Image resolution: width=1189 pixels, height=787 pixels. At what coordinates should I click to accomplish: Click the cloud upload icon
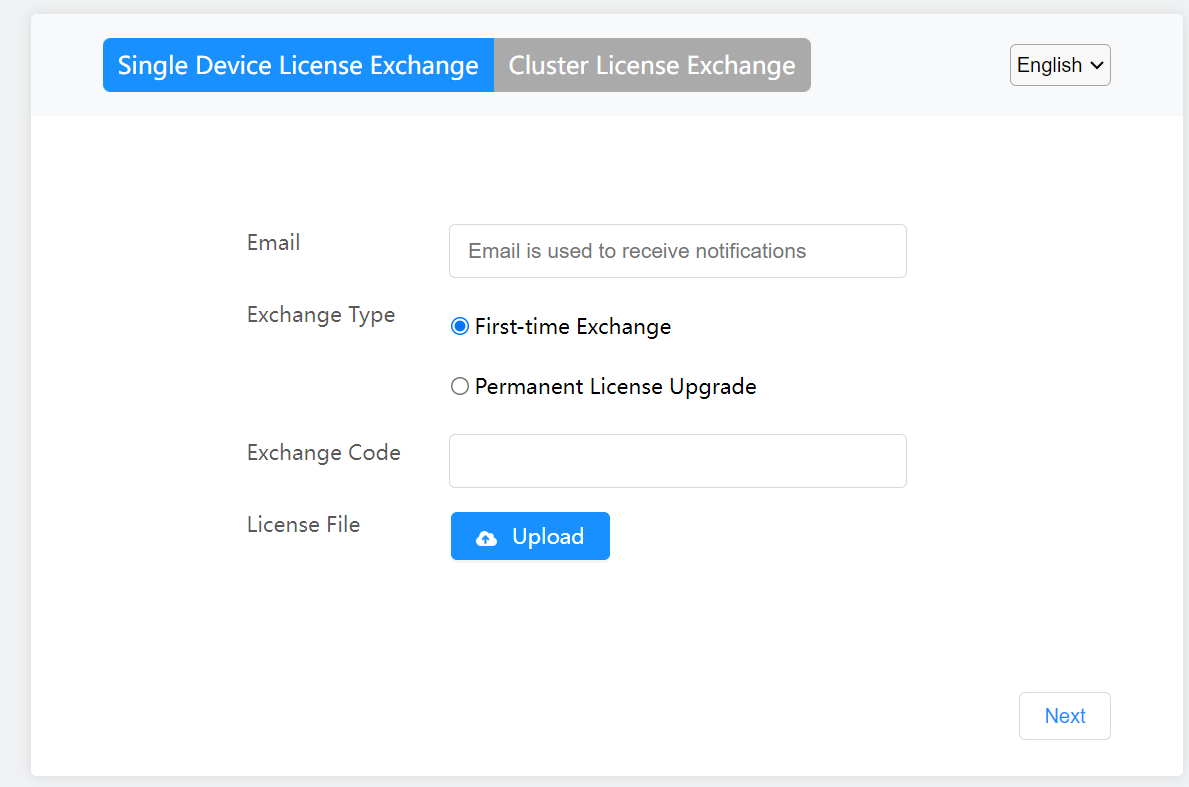tap(486, 538)
